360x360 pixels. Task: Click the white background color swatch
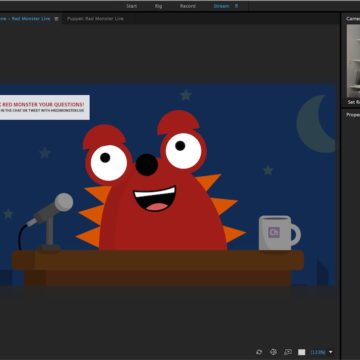302,352
